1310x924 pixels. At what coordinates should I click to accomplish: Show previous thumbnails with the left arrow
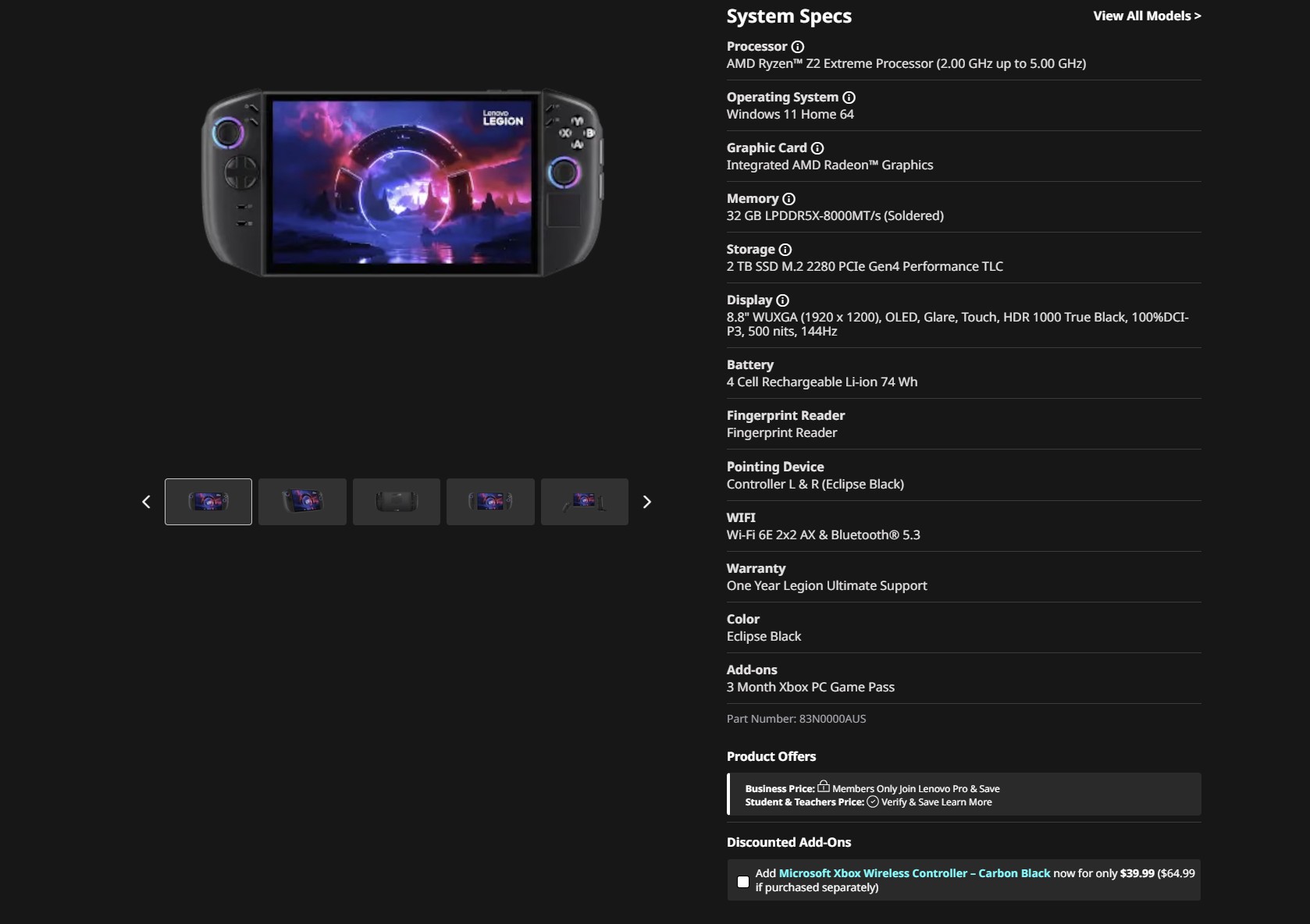[146, 502]
